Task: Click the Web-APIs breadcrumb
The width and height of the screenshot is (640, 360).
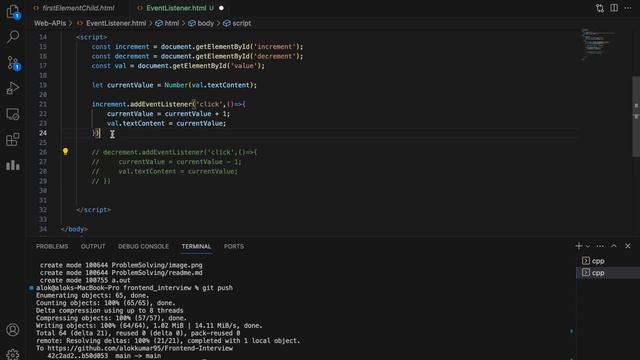Action: point(50,23)
